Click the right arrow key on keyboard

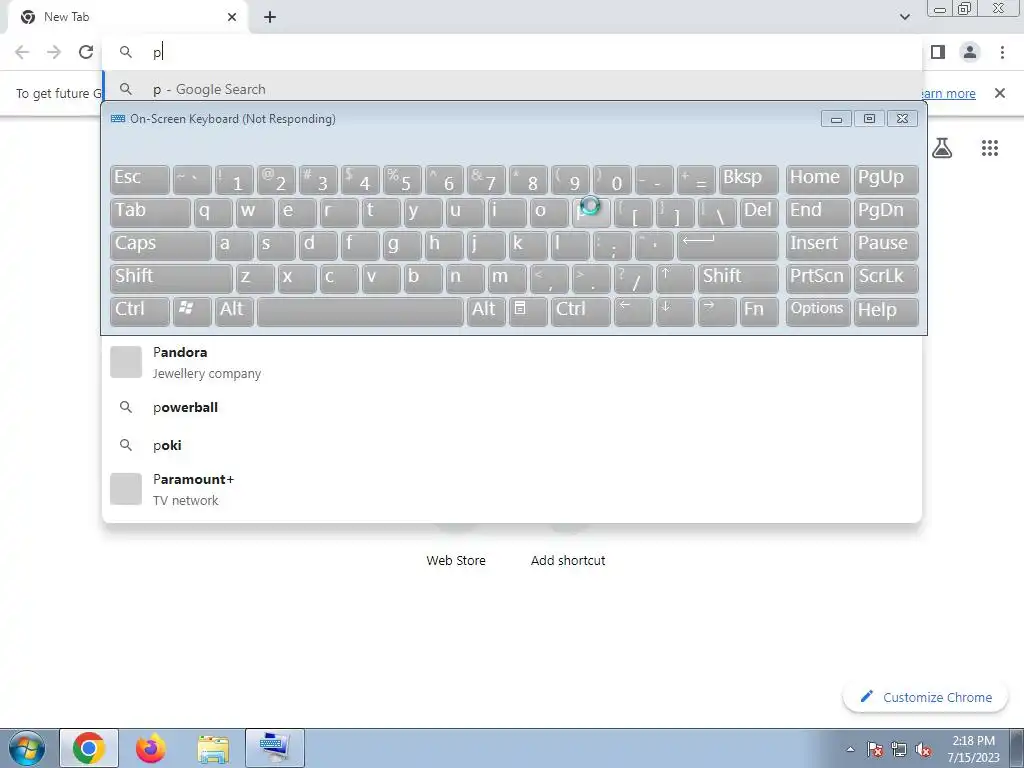717,311
